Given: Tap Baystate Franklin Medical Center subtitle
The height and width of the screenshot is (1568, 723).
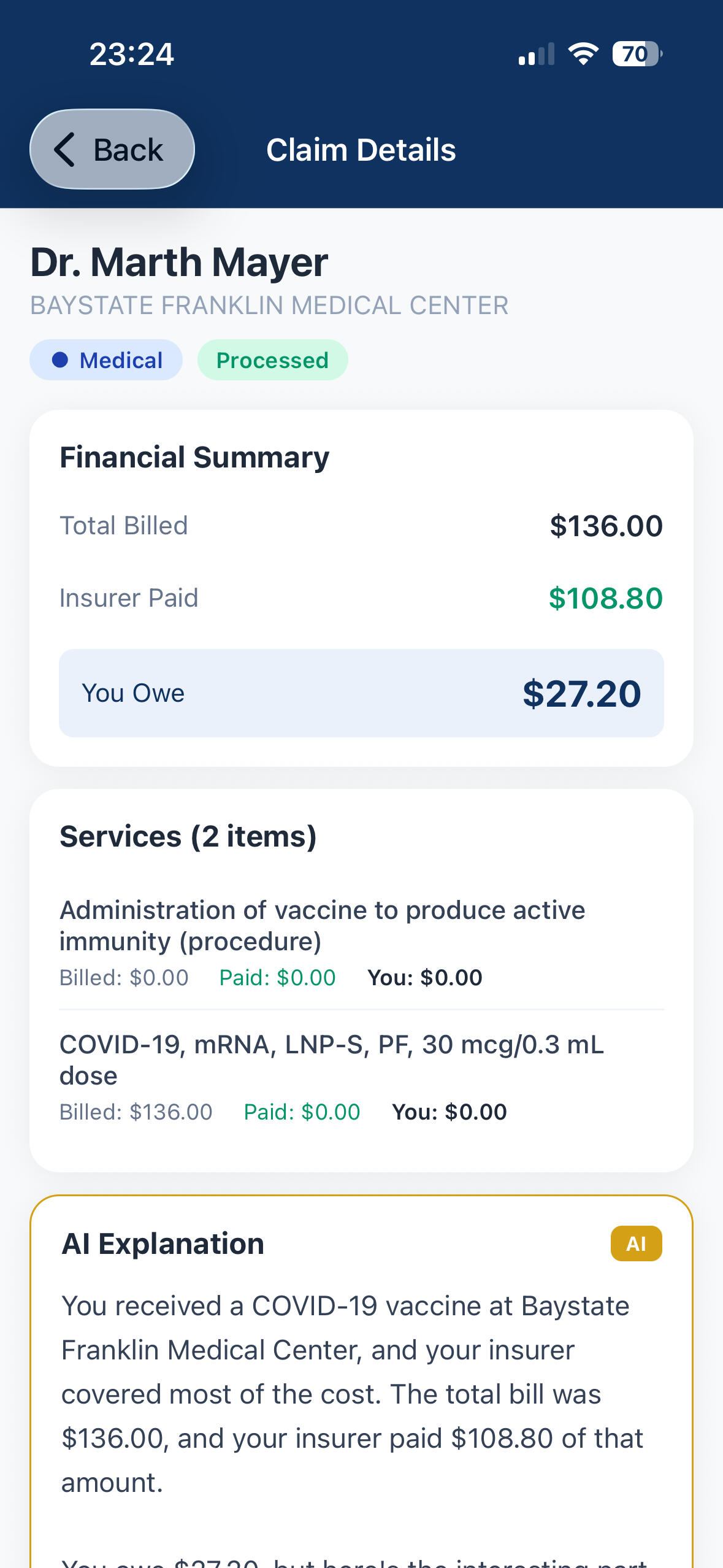Looking at the screenshot, I should 269,306.
